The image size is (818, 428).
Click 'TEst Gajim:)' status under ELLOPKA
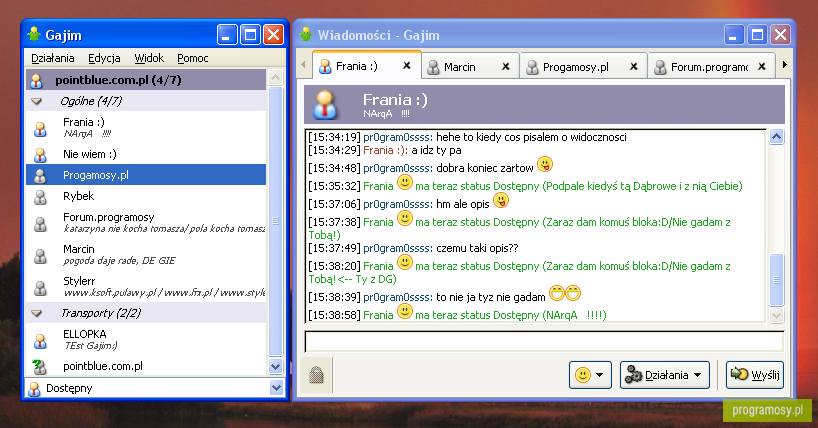point(91,346)
